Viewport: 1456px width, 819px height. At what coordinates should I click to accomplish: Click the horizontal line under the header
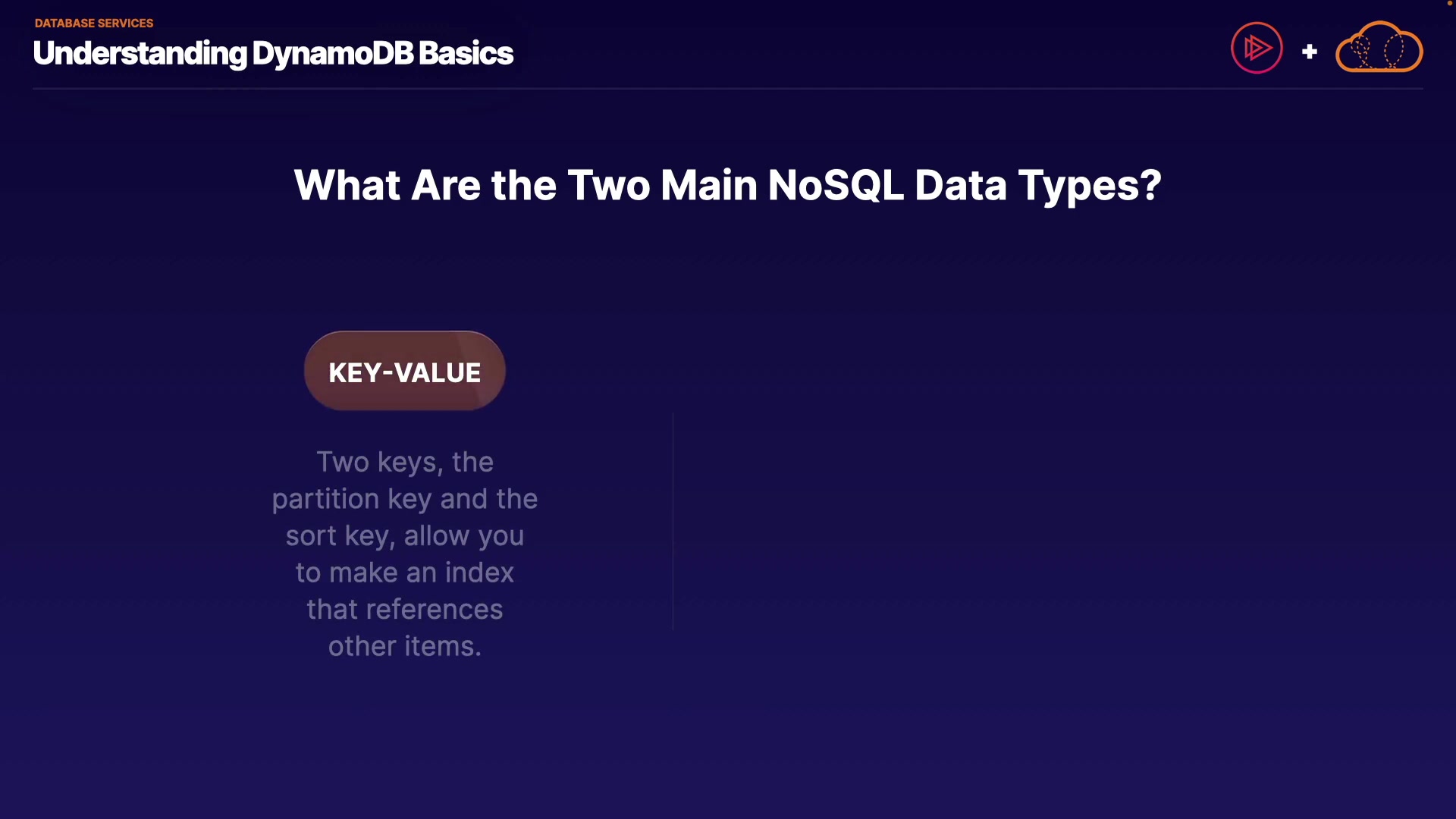point(727,89)
